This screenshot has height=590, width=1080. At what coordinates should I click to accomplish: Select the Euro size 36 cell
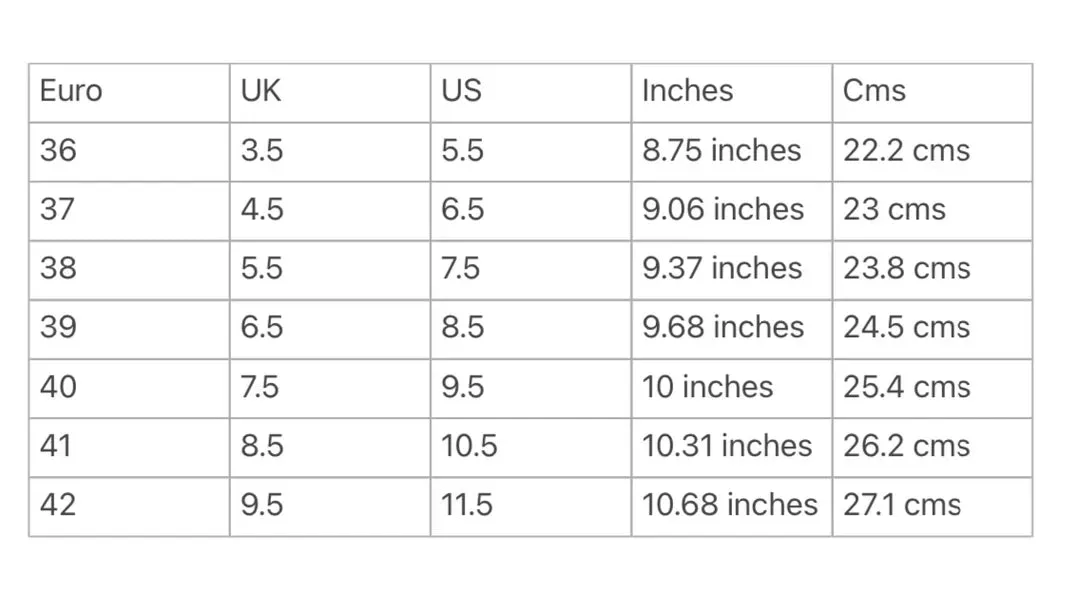[129, 152]
